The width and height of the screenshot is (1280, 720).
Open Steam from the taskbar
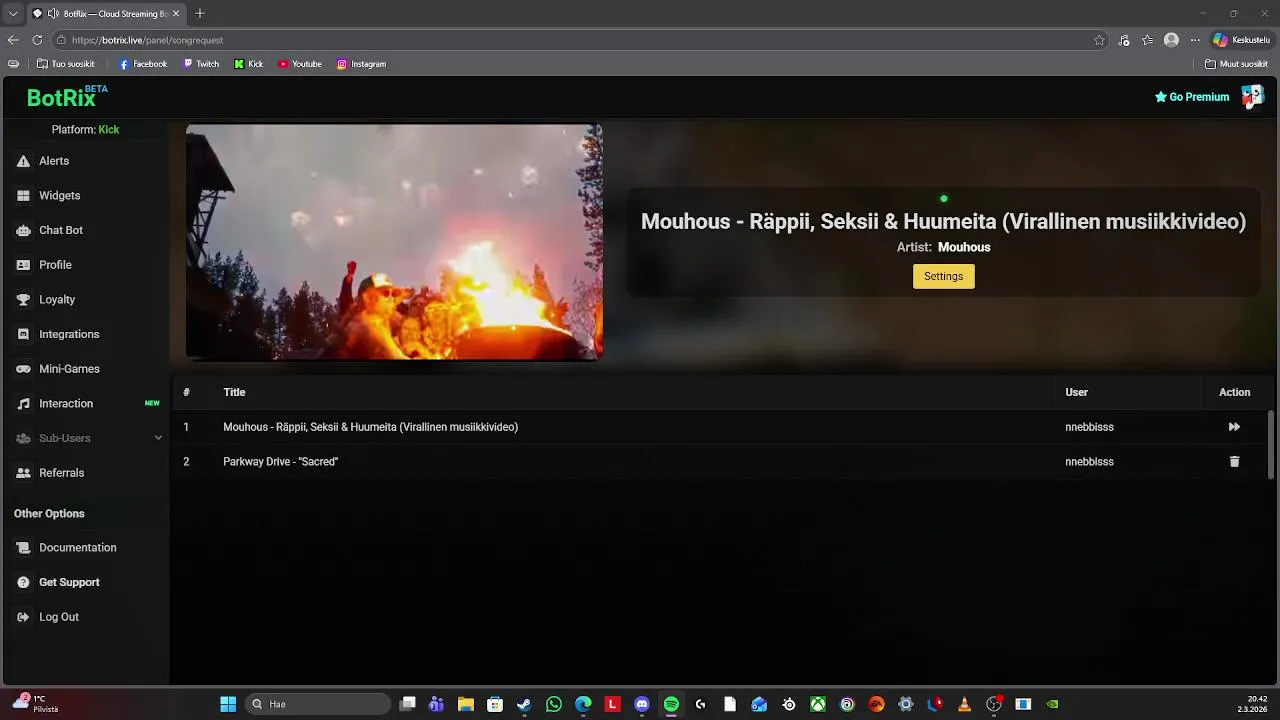[524, 704]
